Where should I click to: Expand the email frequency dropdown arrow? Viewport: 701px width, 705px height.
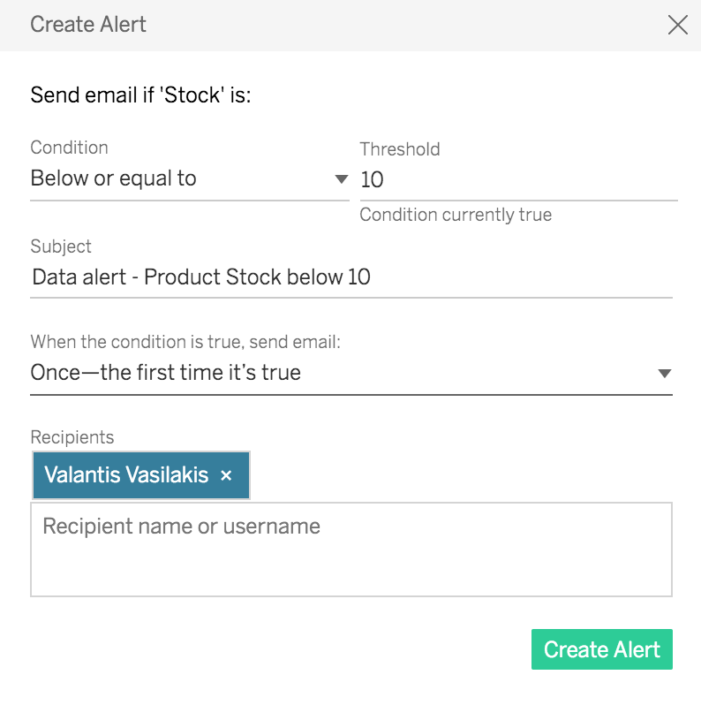[664, 374]
